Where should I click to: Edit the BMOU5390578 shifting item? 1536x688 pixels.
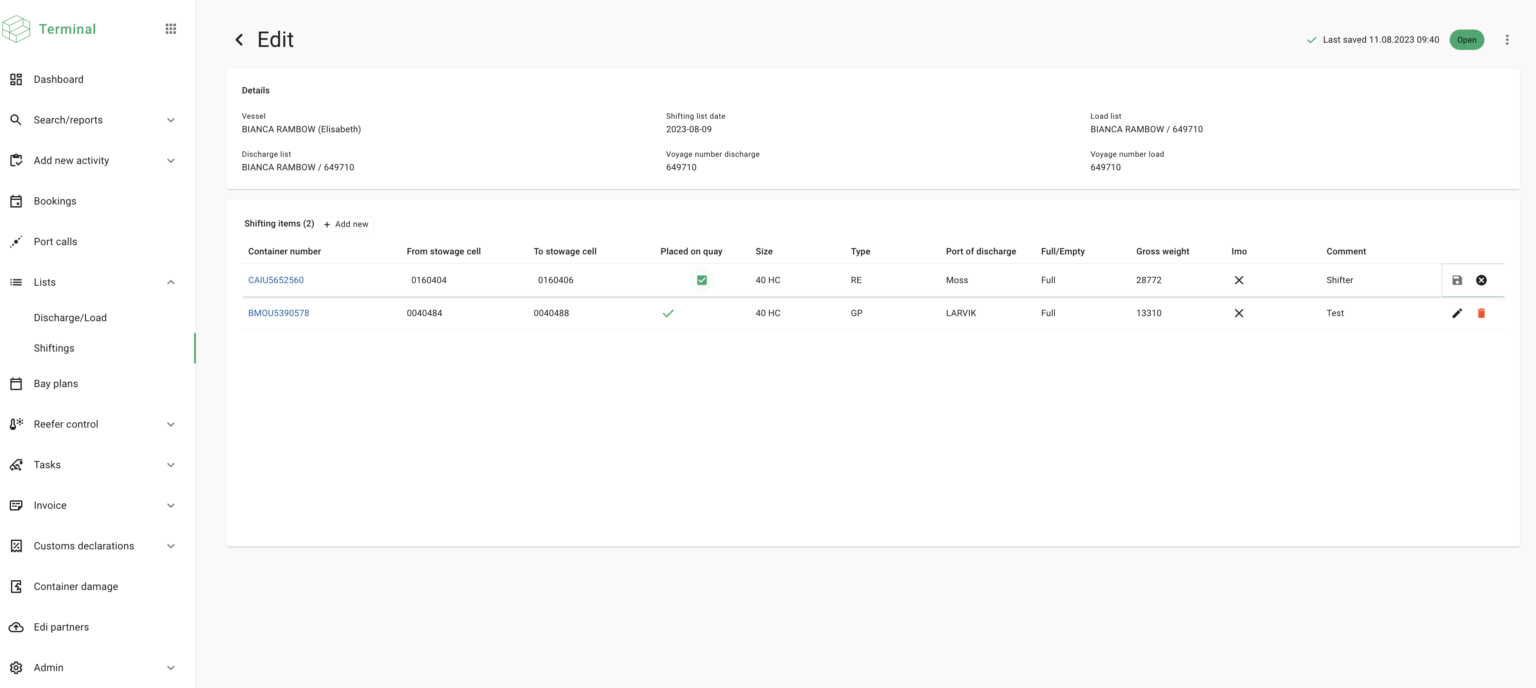[1457, 313]
